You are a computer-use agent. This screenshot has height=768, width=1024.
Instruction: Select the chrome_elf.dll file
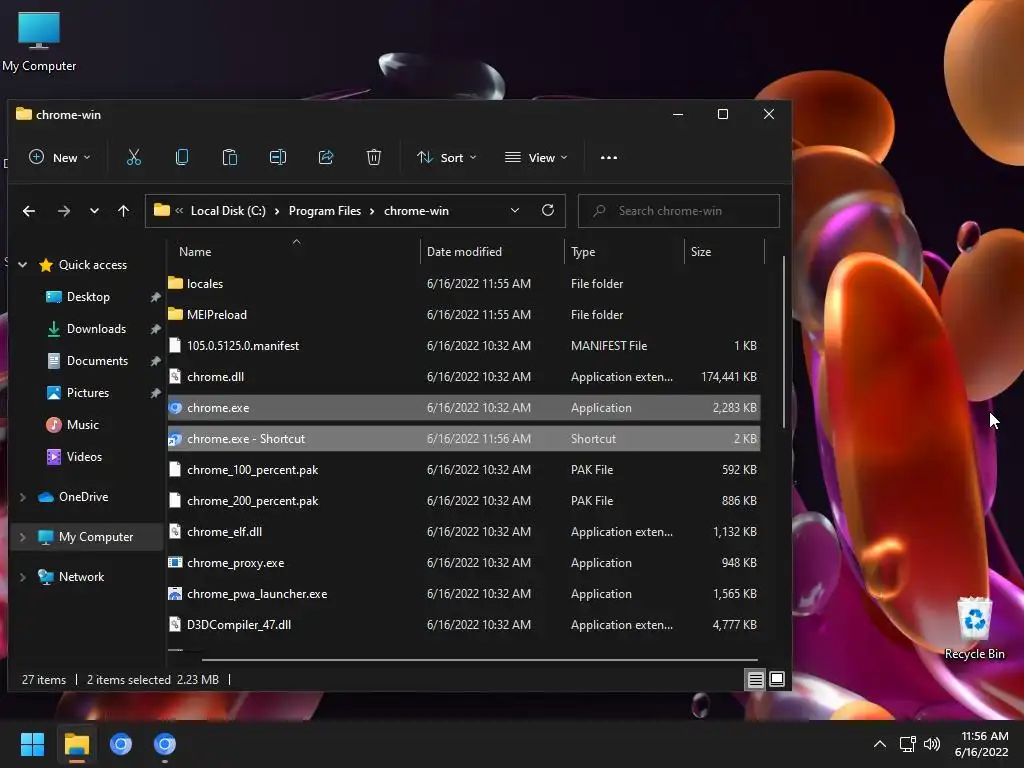[464, 532]
